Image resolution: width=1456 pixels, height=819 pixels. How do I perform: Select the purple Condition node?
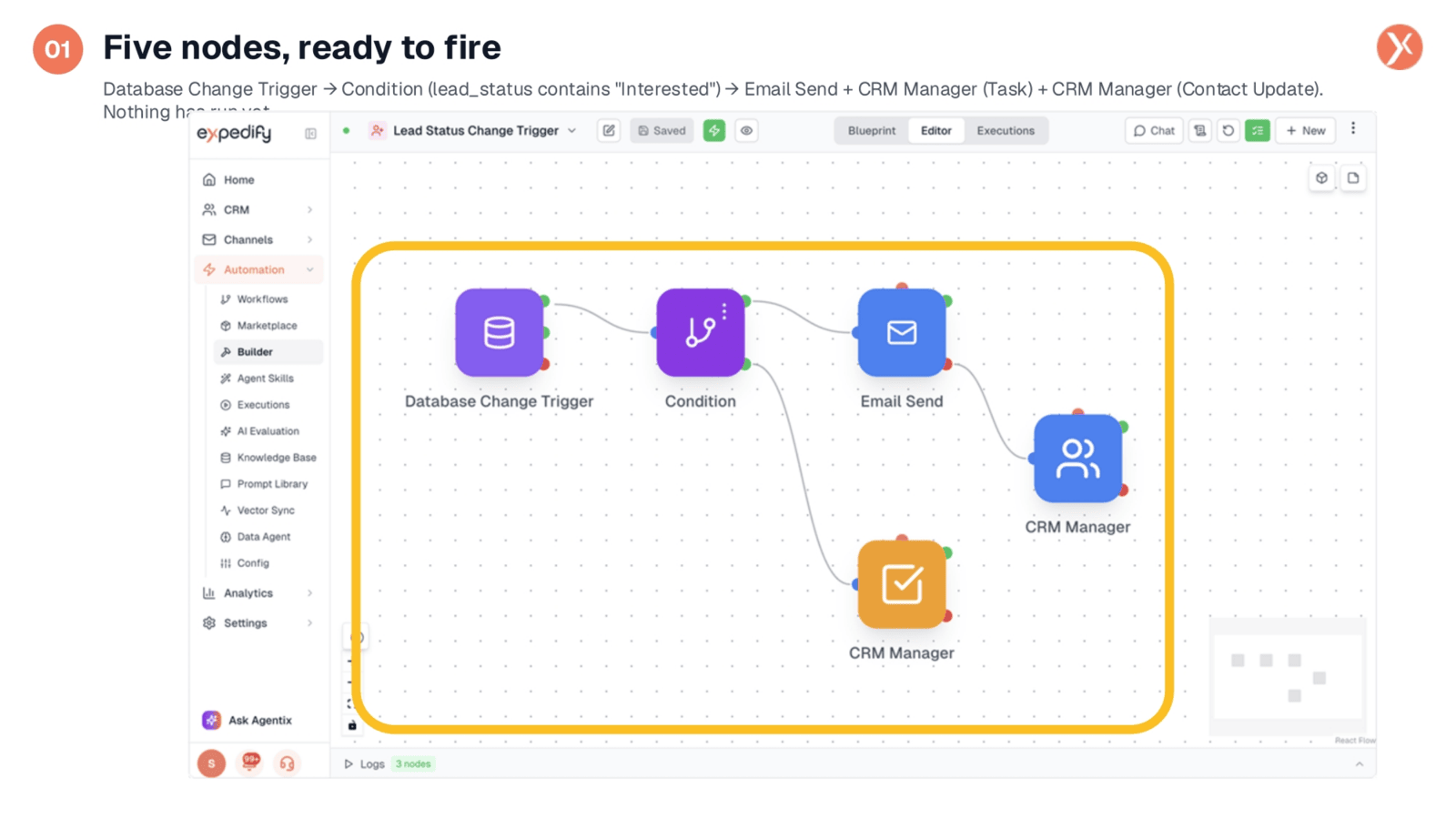pyautogui.click(x=701, y=332)
